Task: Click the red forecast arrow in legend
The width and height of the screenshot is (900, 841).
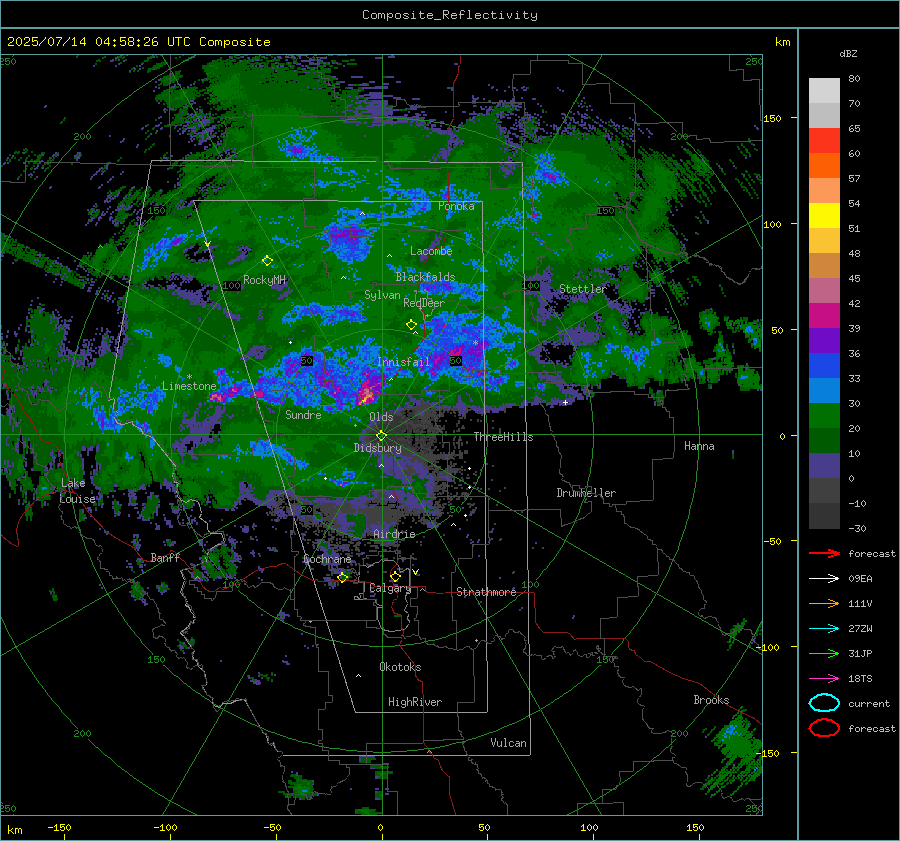Action: (824, 553)
